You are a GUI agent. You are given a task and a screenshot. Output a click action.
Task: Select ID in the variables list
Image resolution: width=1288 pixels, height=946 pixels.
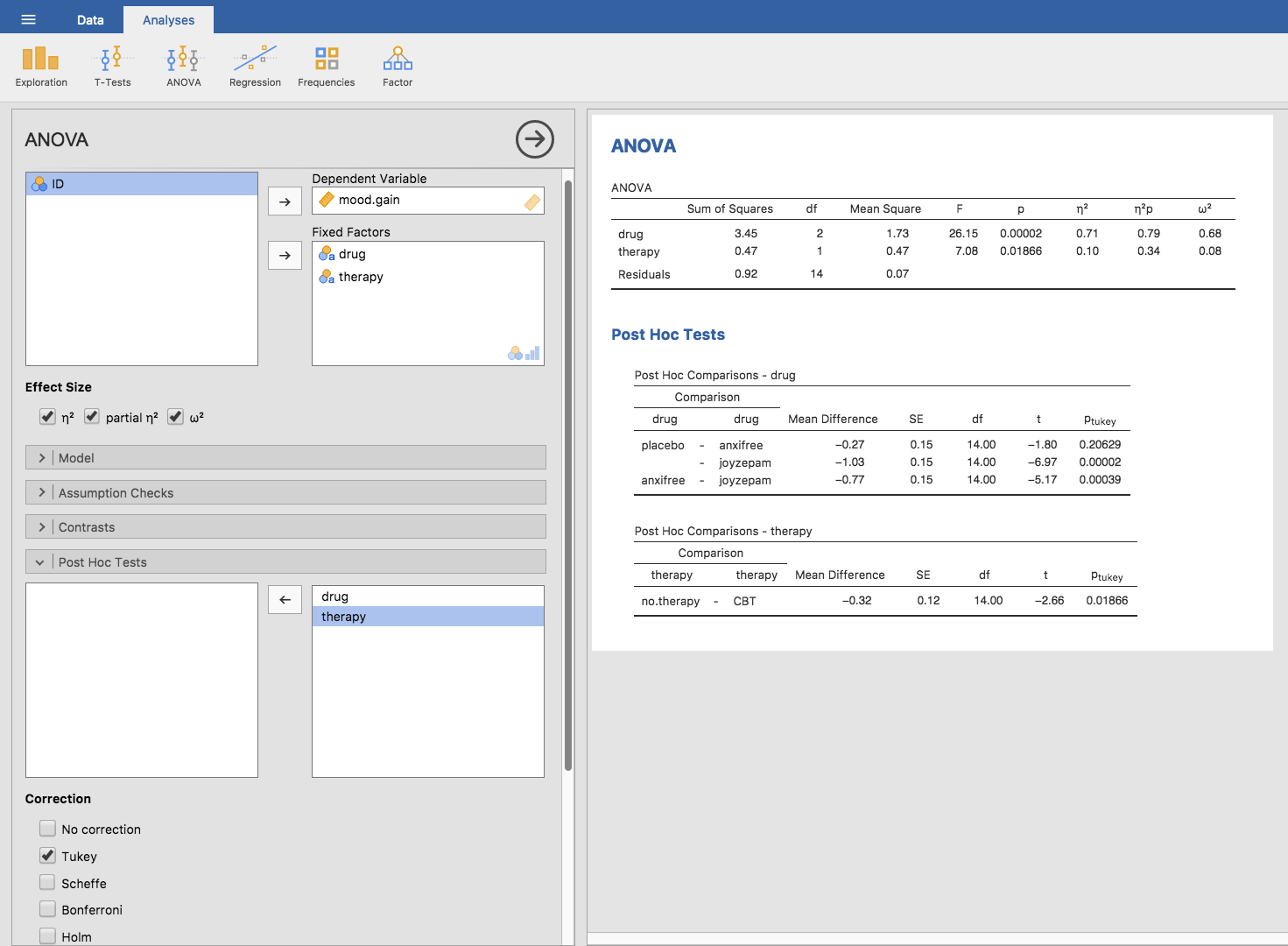click(x=142, y=184)
